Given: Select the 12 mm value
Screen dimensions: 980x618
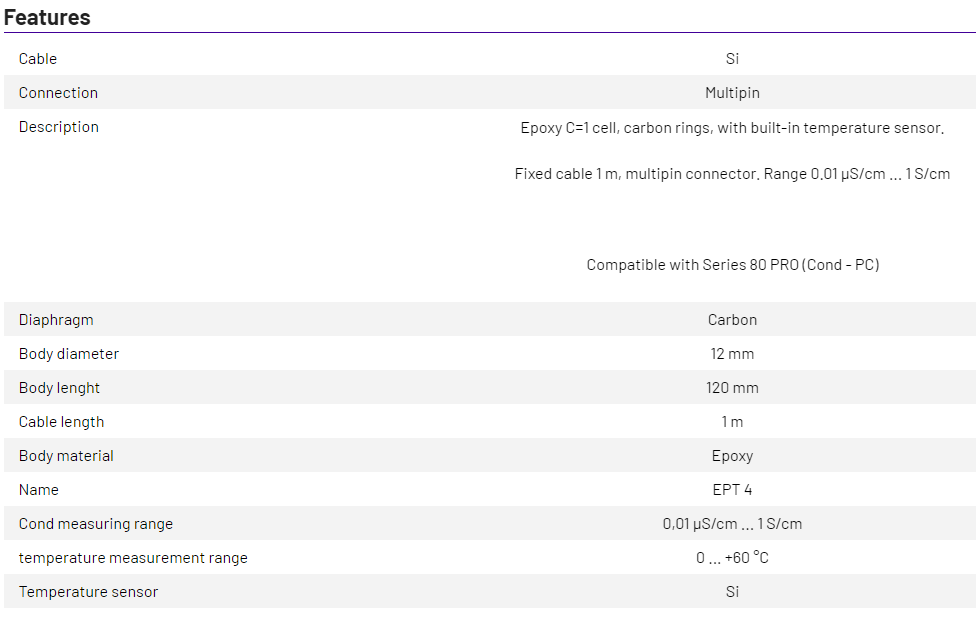Looking at the screenshot, I should 732,354.
